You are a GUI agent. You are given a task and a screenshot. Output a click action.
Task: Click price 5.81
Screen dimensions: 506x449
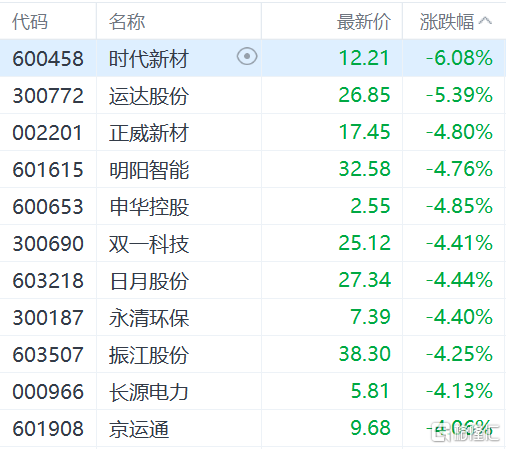[370, 391]
